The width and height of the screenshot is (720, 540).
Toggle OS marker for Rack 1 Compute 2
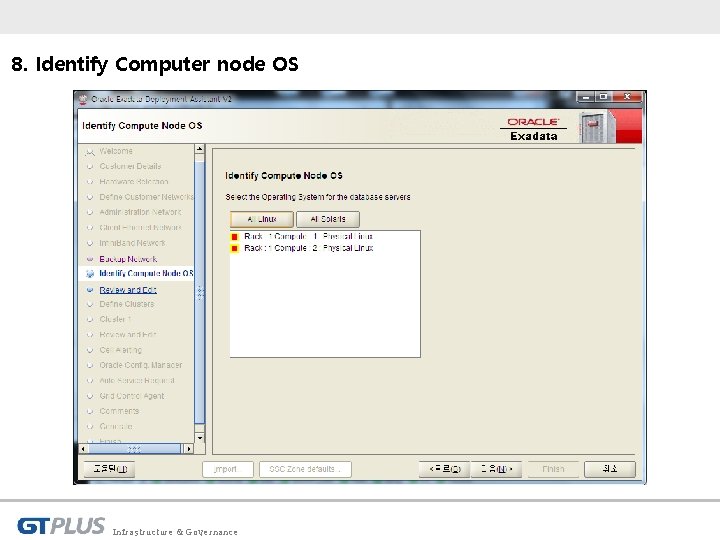pyautogui.click(x=235, y=248)
